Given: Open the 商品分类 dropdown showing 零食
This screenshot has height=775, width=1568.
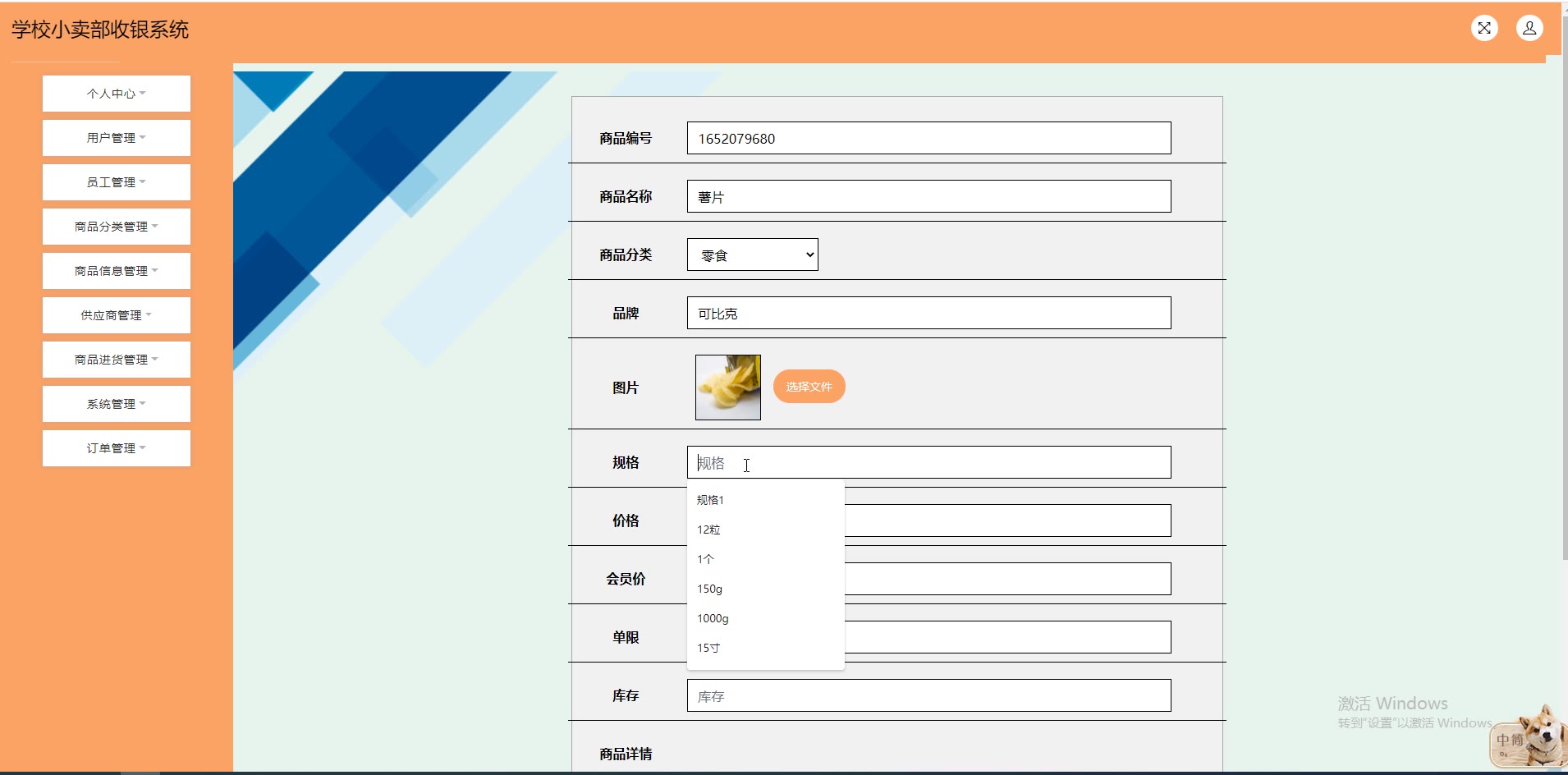Looking at the screenshot, I should [753, 255].
